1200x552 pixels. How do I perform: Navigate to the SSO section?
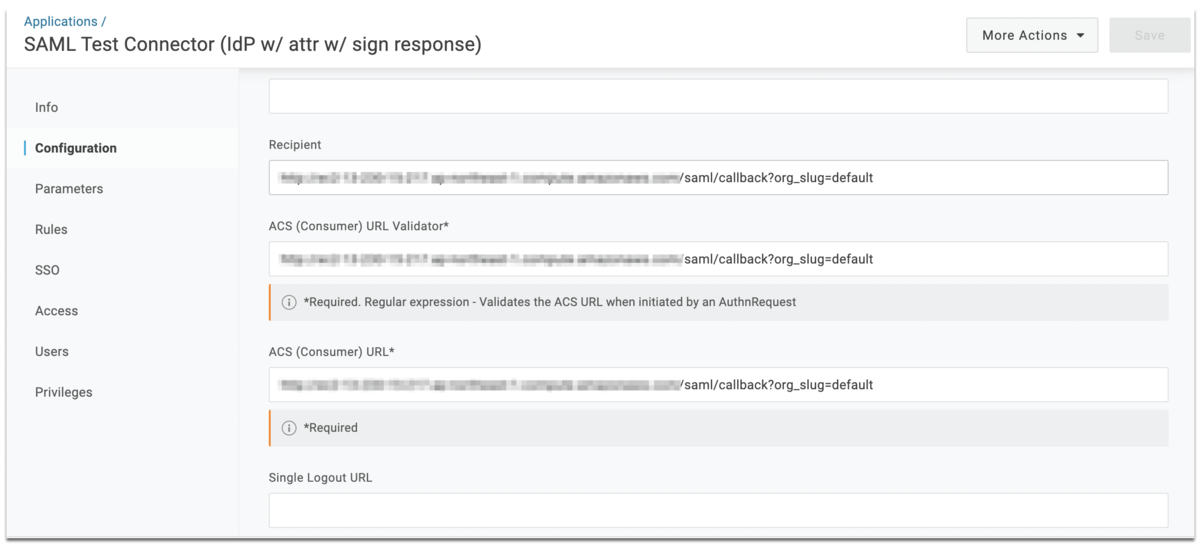[47, 270]
